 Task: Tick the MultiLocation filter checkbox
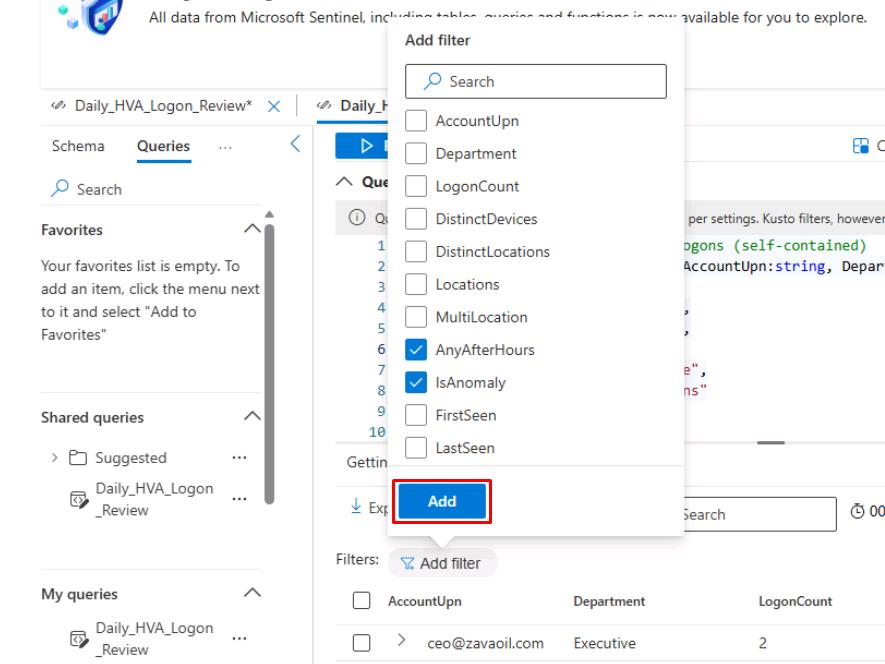pyautogui.click(x=416, y=317)
